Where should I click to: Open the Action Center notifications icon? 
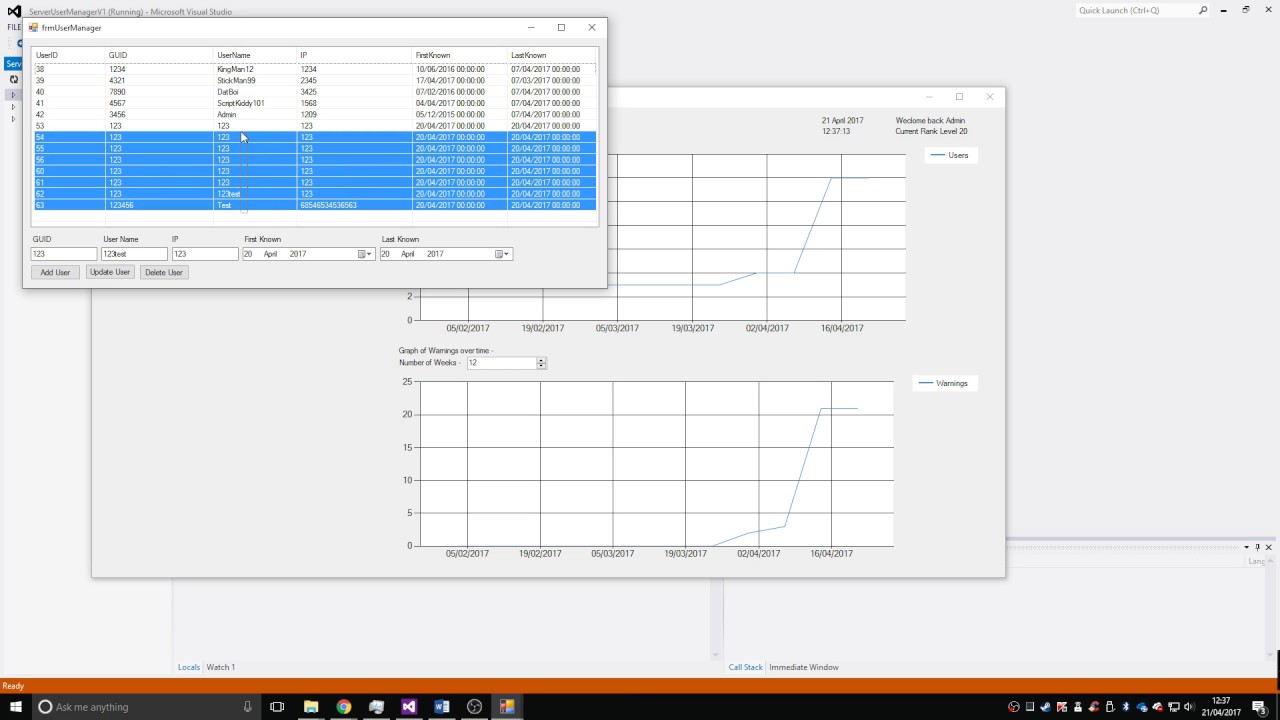coord(1260,707)
